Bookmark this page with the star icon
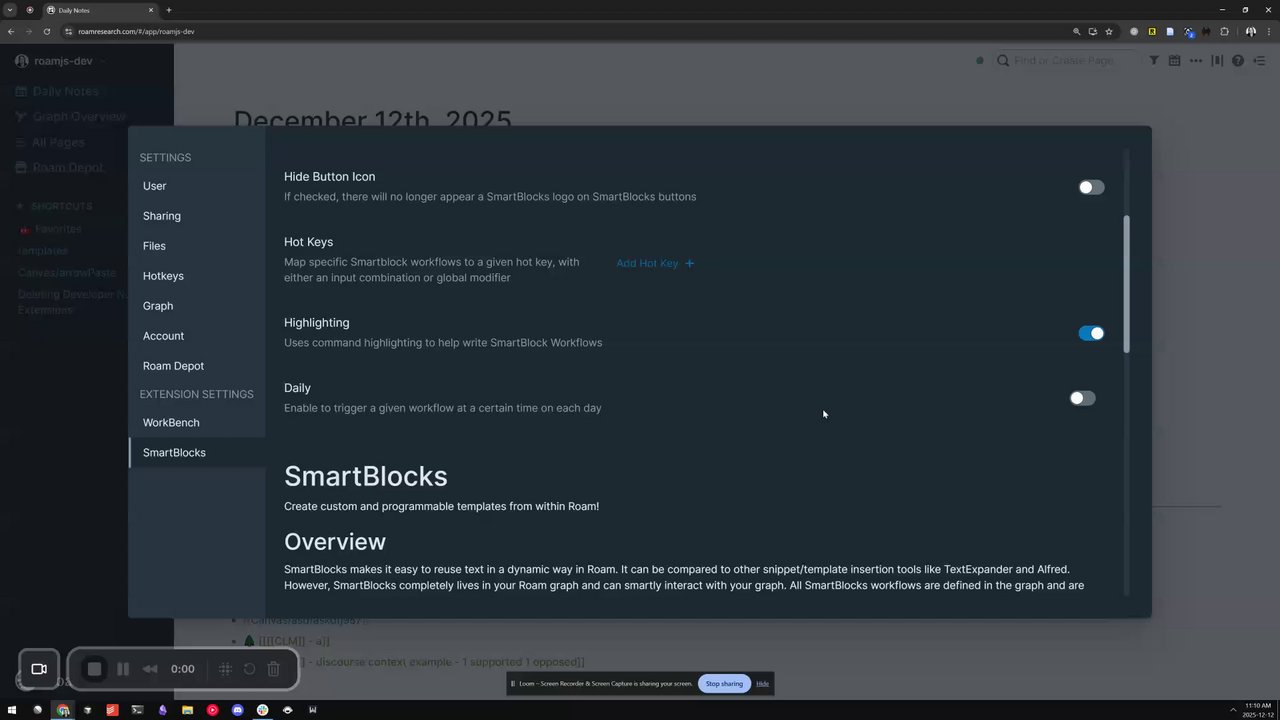The image size is (1280, 720). pos(1109,31)
